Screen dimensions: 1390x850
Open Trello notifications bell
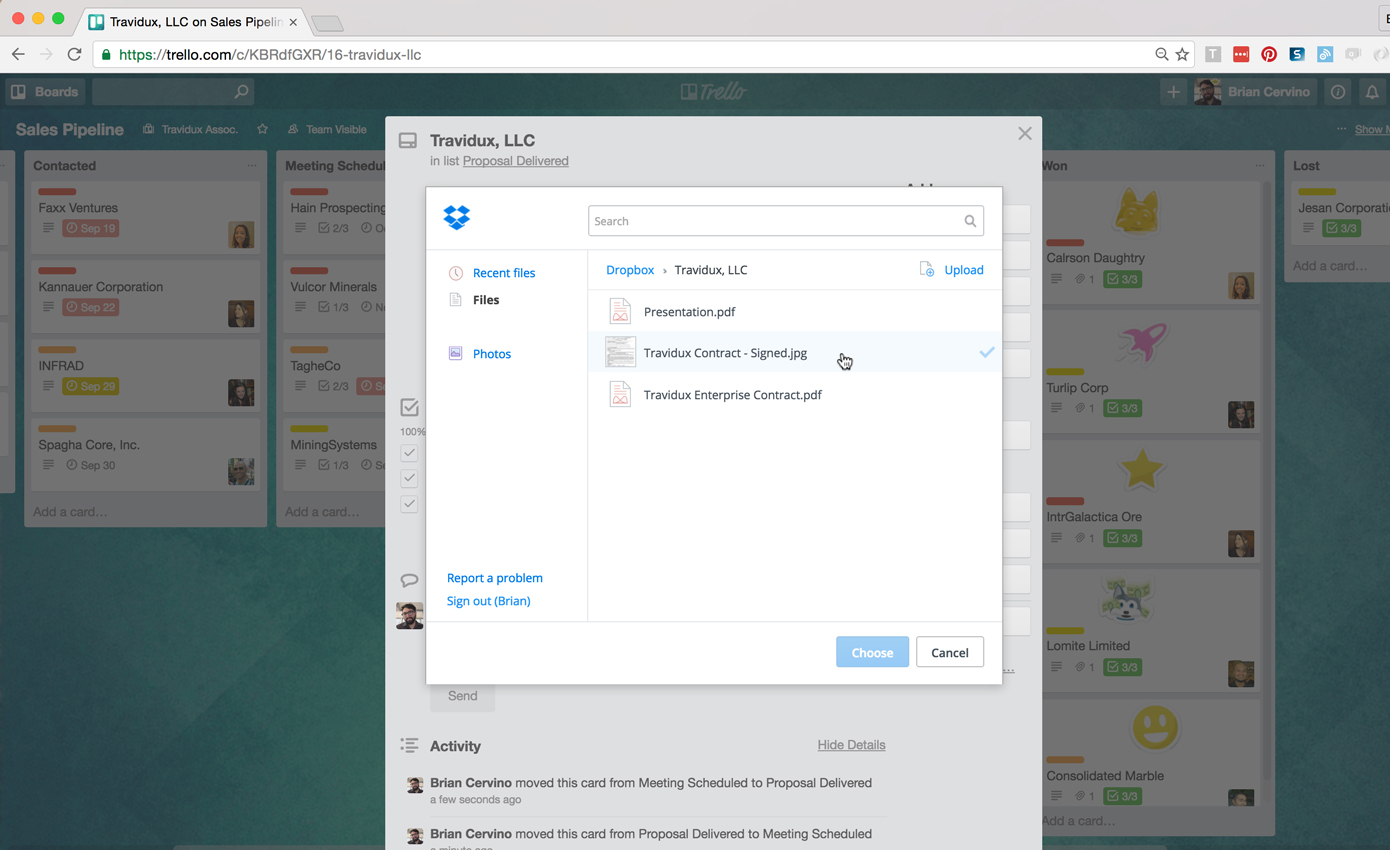tap(1372, 92)
